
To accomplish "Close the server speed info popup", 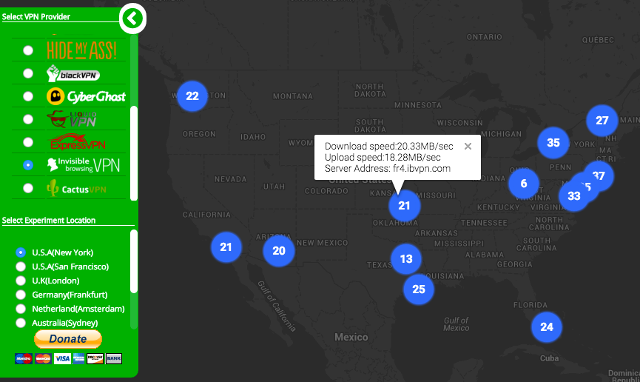I will 468,146.
